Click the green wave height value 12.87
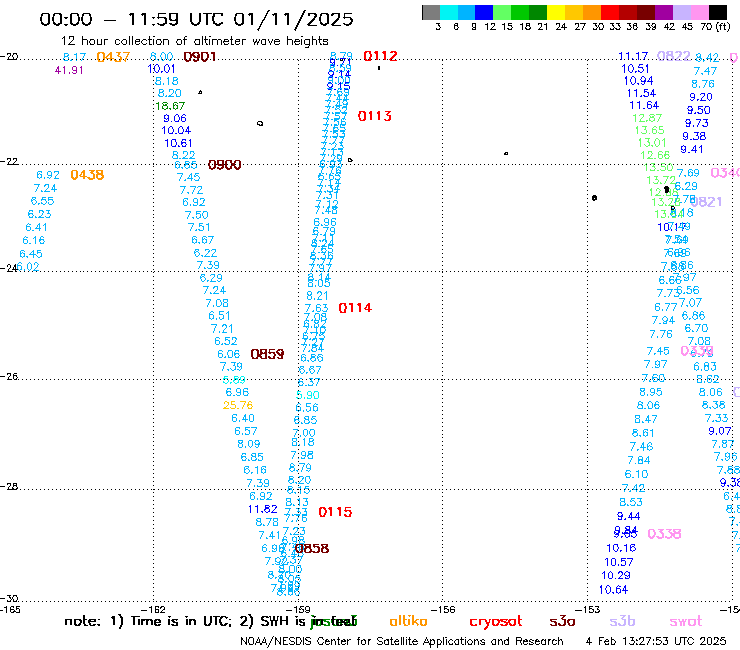Screen dimensions: 740x650 pyautogui.click(x=647, y=118)
